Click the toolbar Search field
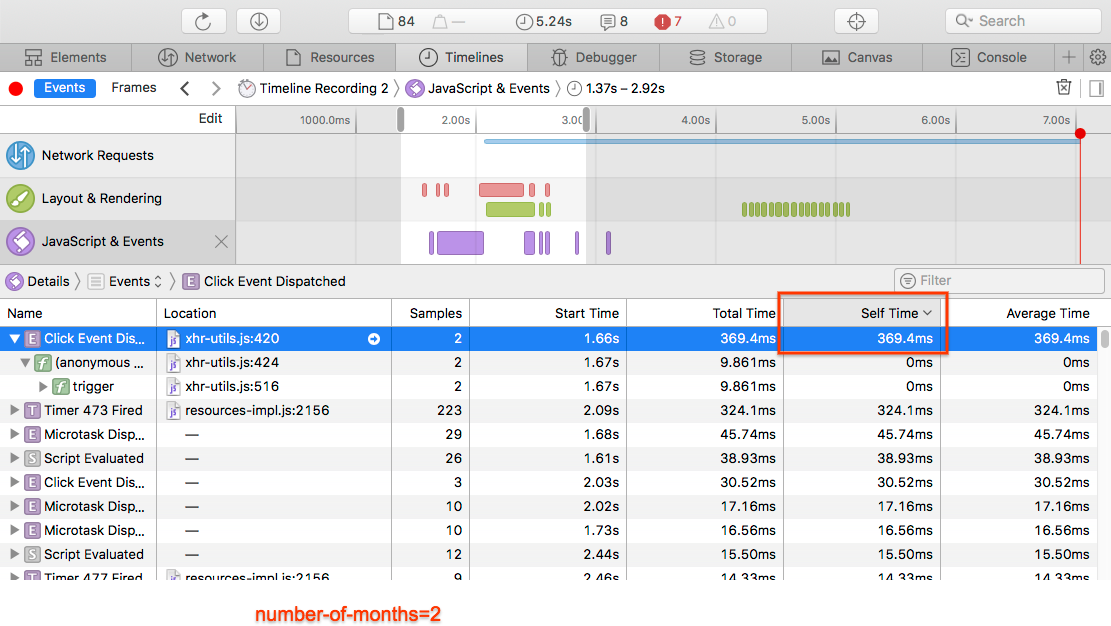 pos(1023,21)
